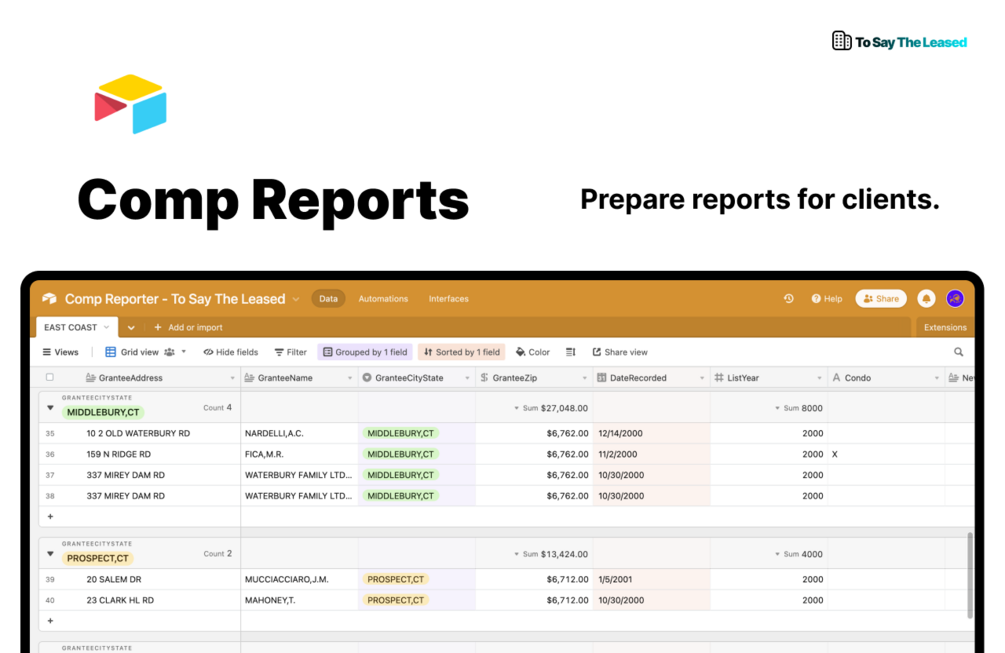Click the search magnifier icon
Viewport: 1005px width, 653px height.
[x=958, y=352]
